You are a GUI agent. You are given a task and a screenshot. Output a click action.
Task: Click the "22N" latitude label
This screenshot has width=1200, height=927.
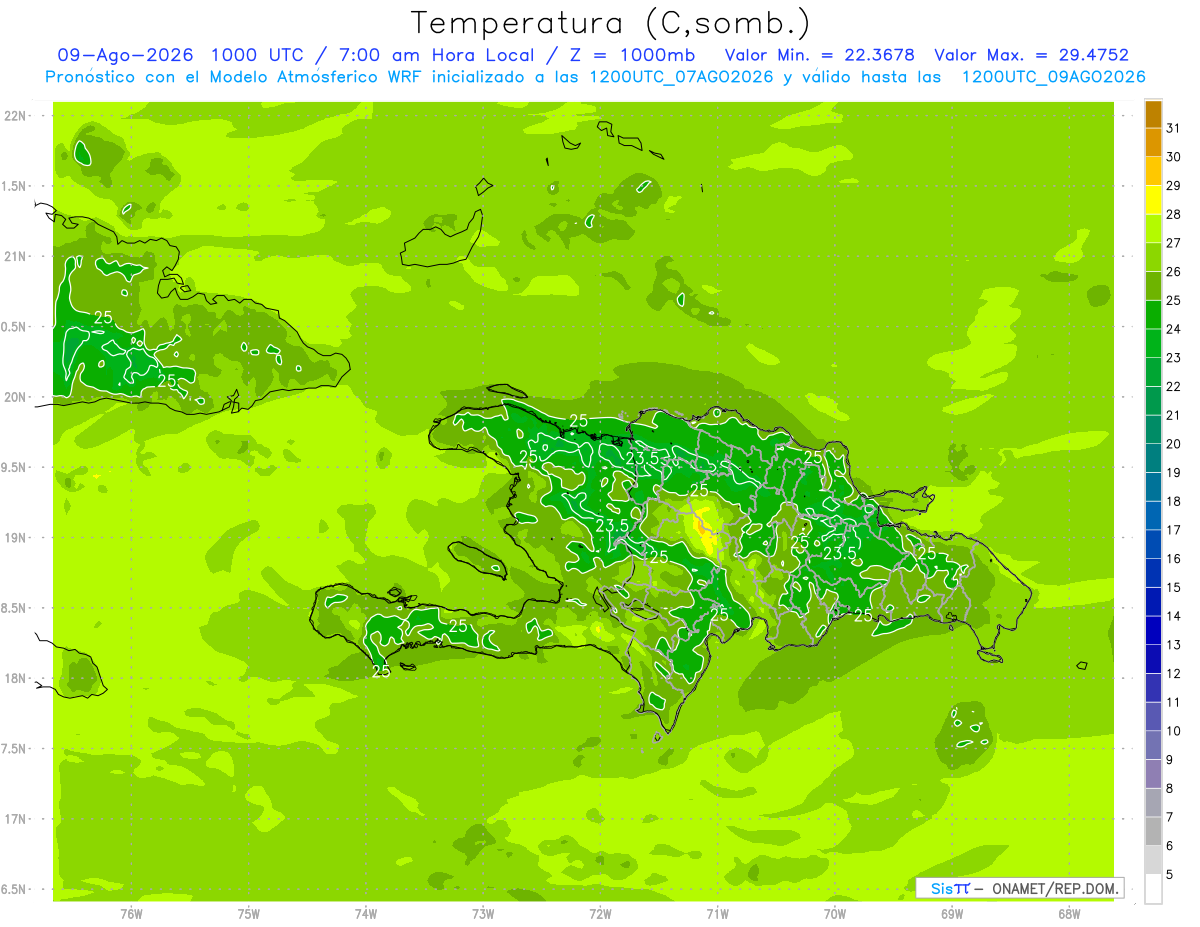15,115
